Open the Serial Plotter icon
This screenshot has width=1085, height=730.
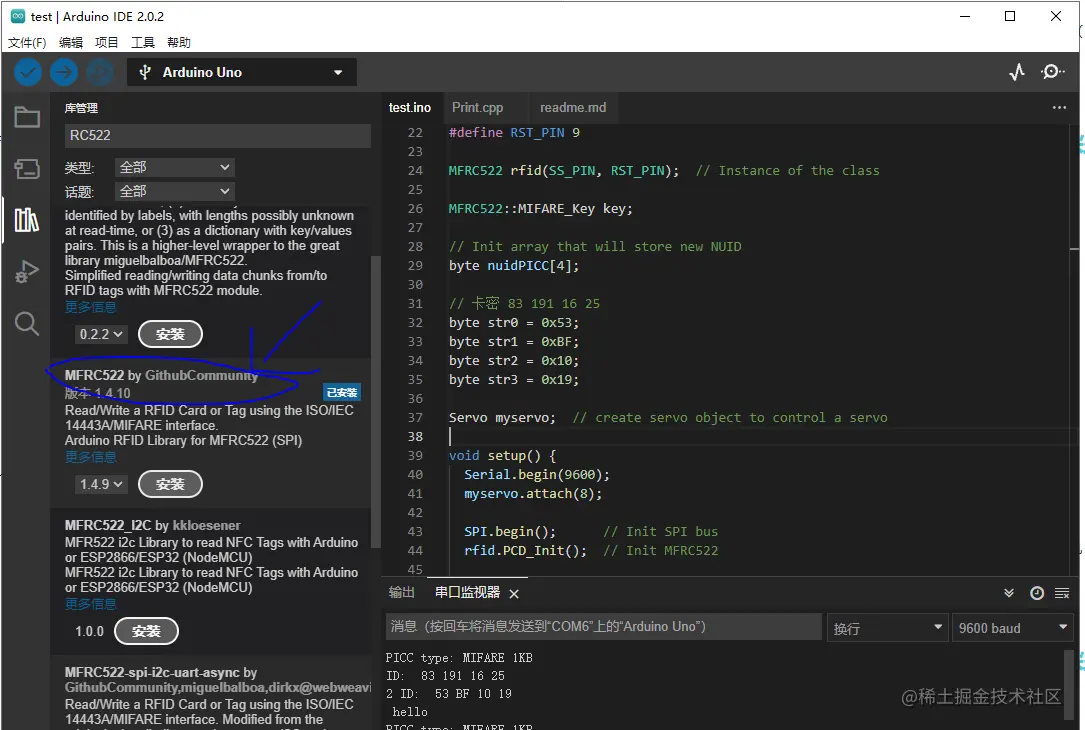(1016, 72)
